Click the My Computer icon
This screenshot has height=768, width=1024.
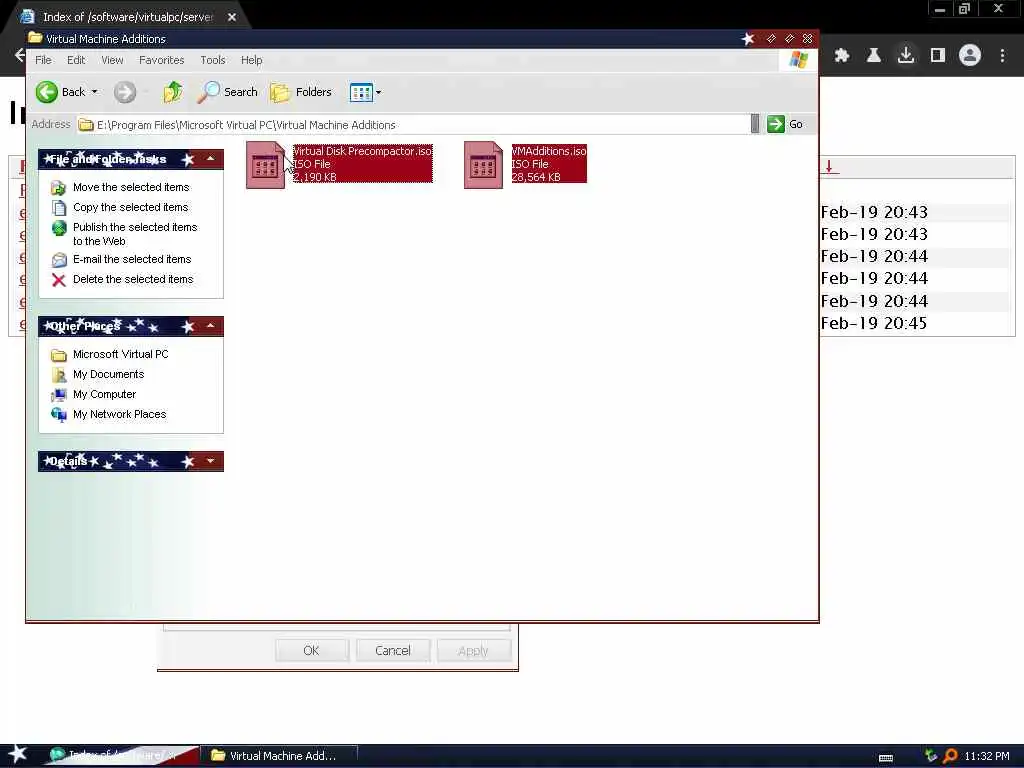pos(59,395)
